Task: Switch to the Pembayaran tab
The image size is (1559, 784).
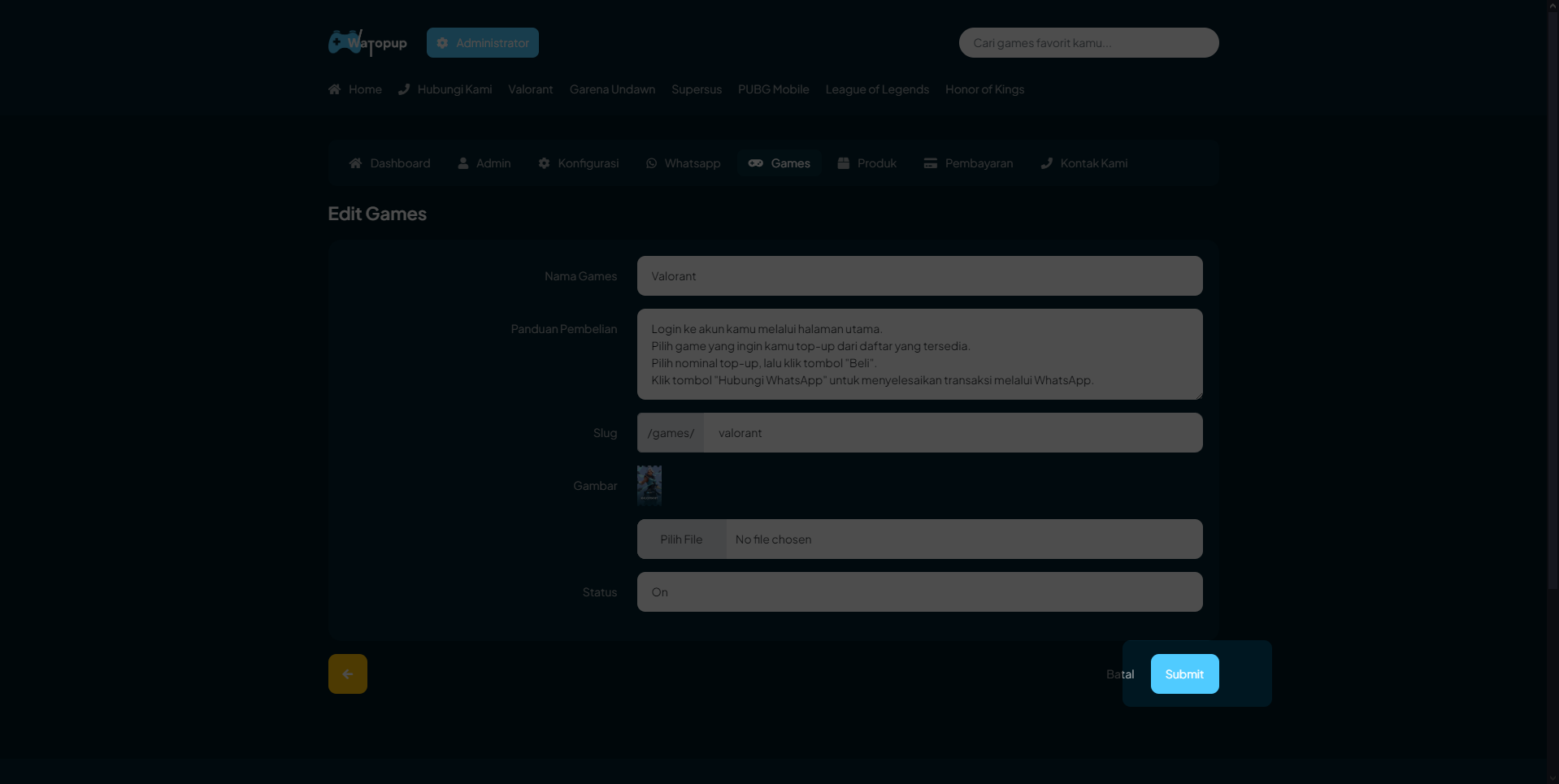Action: click(x=969, y=163)
